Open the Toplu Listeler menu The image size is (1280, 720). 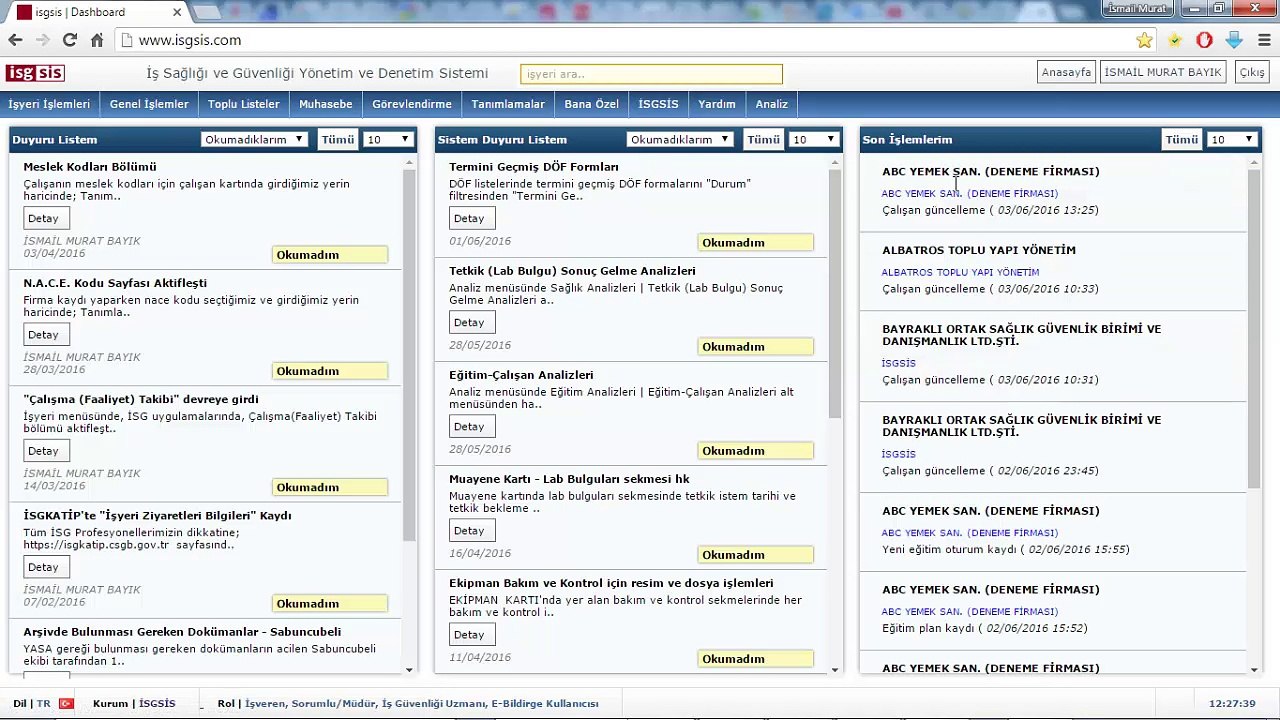[x=244, y=104]
